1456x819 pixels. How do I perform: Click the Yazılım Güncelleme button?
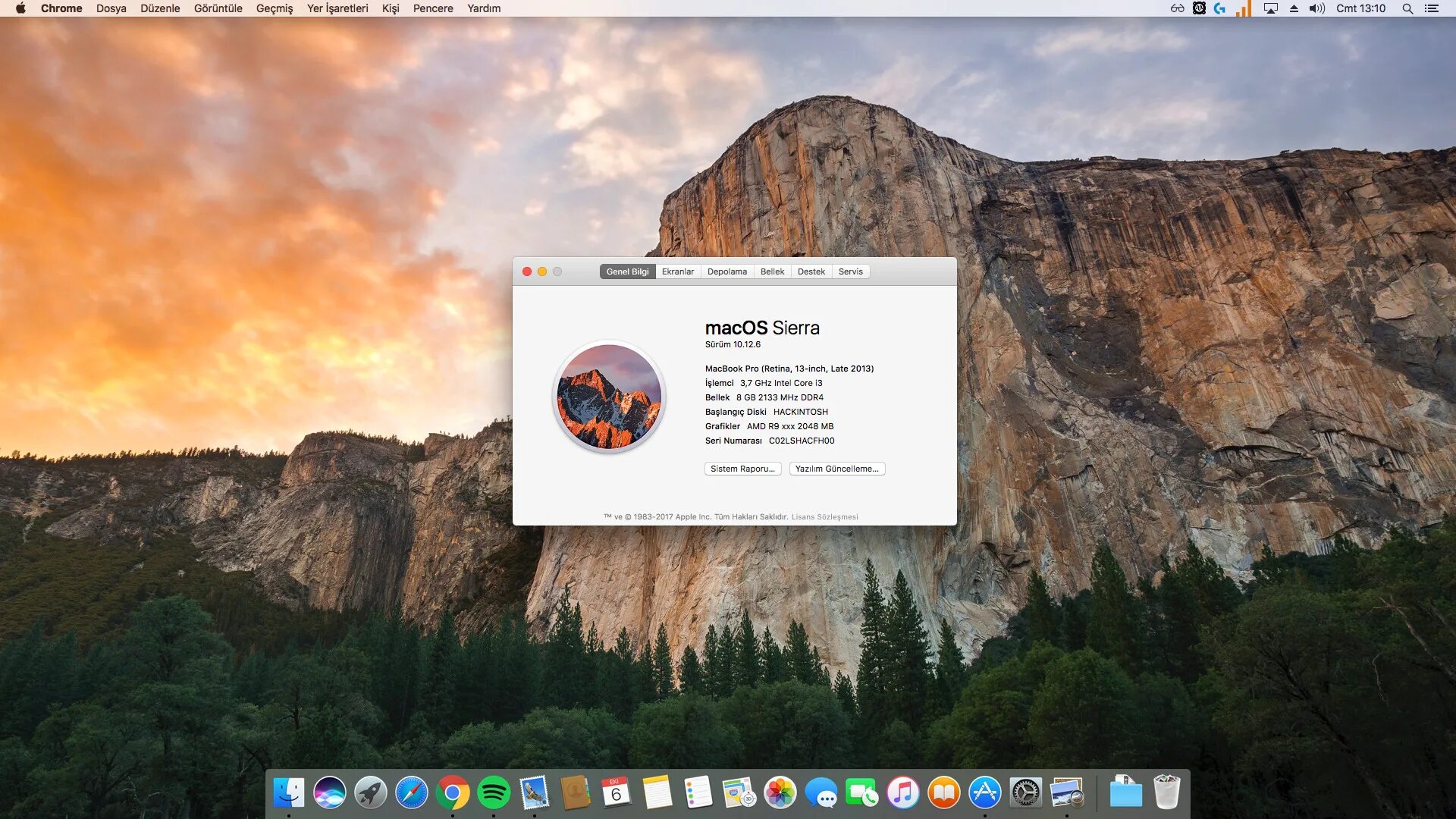(x=836, y=469)
